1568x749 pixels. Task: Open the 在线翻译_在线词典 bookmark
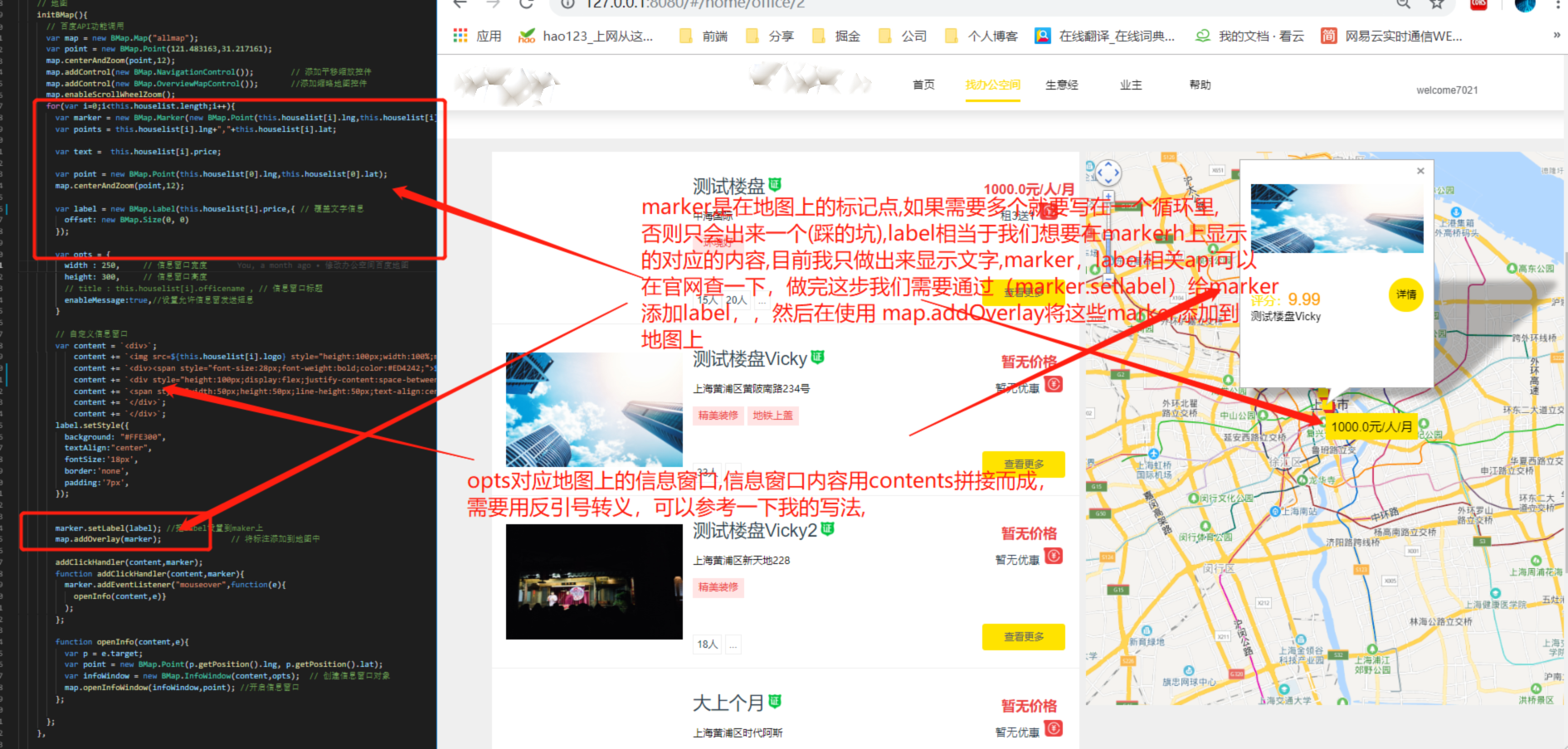(x=1105, y=36)
